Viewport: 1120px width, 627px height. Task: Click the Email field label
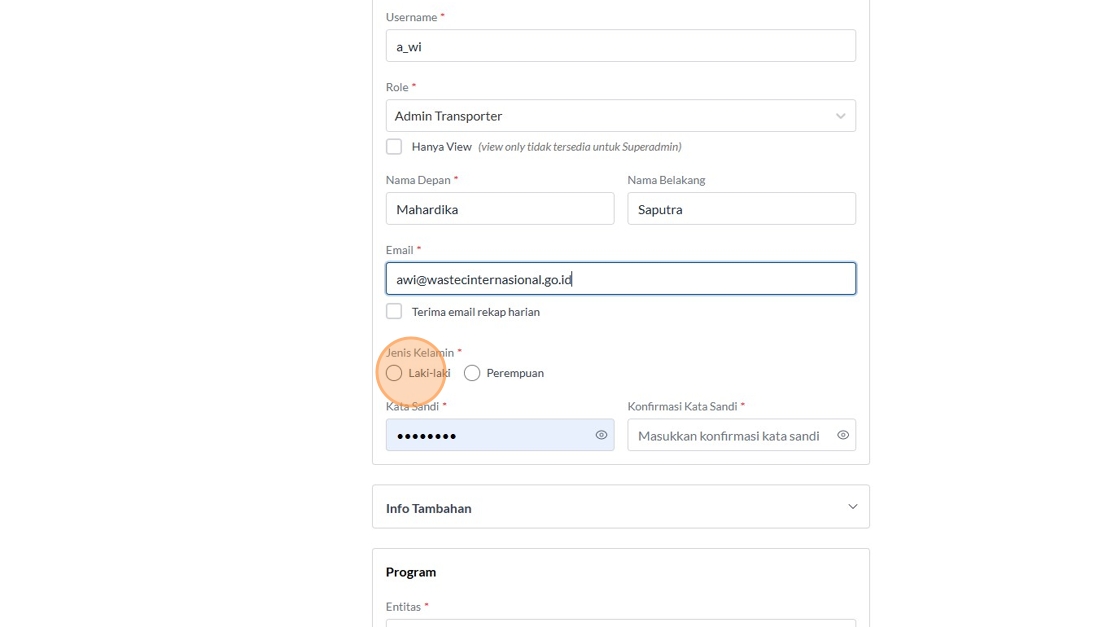[400, 250]
